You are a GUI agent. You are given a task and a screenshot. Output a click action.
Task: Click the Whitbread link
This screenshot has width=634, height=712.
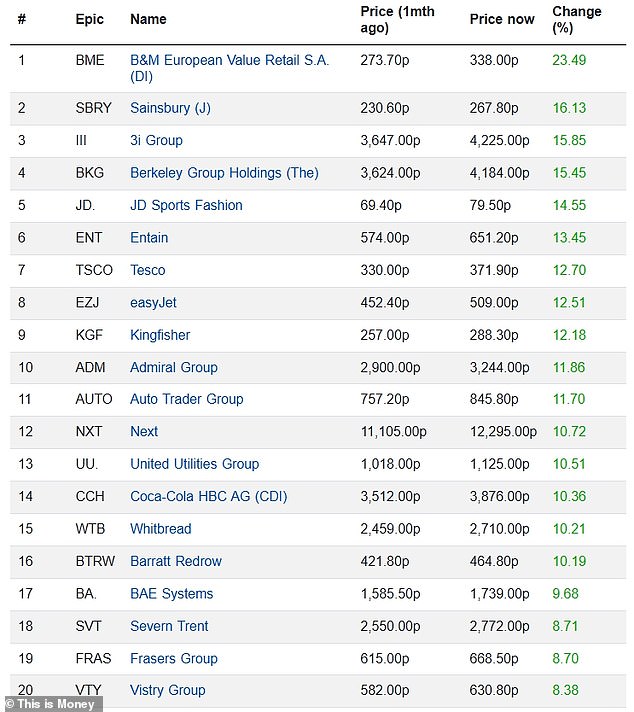[161, 529]
